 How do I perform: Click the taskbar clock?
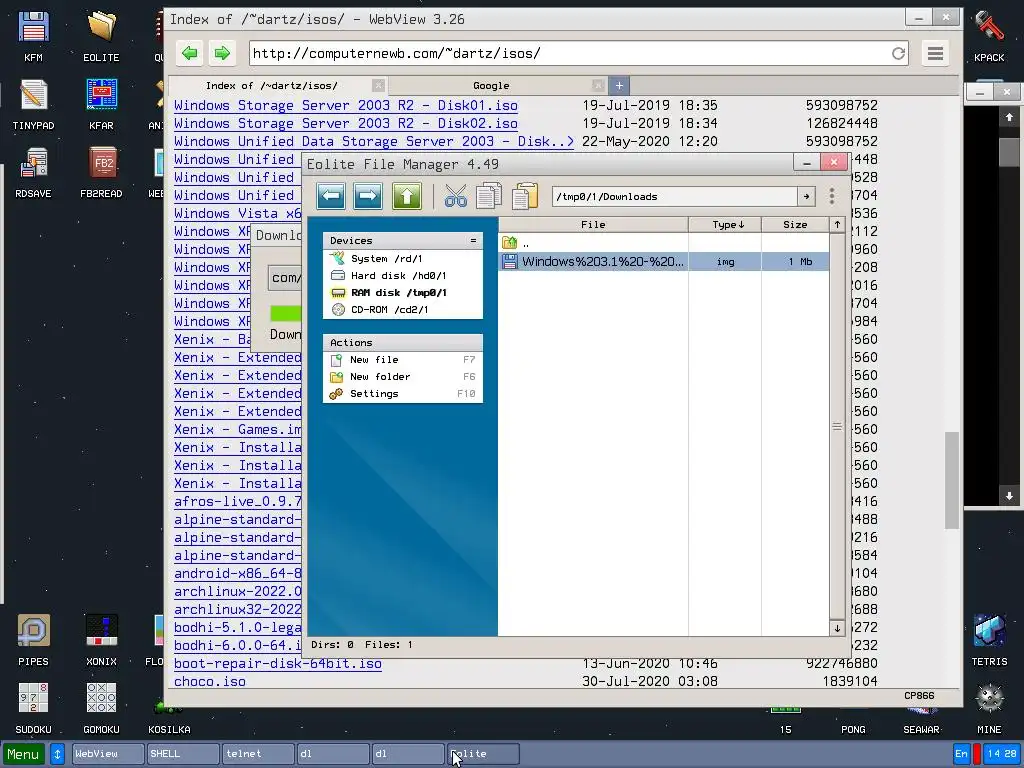pyautogui.click(x=1002, y=754)
